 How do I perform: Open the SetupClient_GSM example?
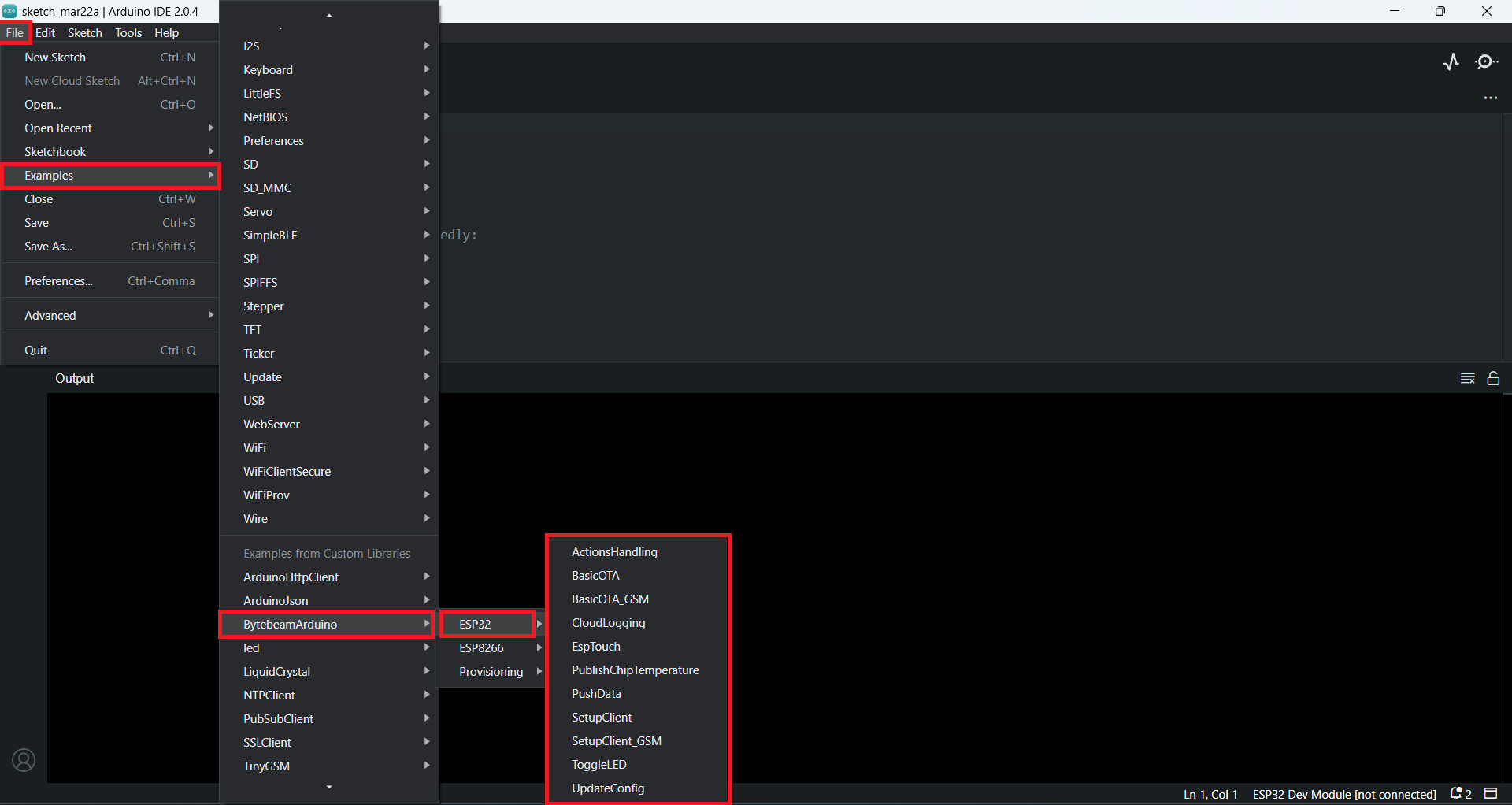639,741
